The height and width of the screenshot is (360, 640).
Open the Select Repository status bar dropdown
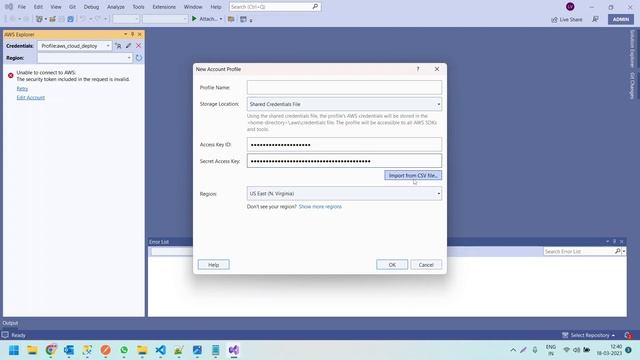point(589,335)
